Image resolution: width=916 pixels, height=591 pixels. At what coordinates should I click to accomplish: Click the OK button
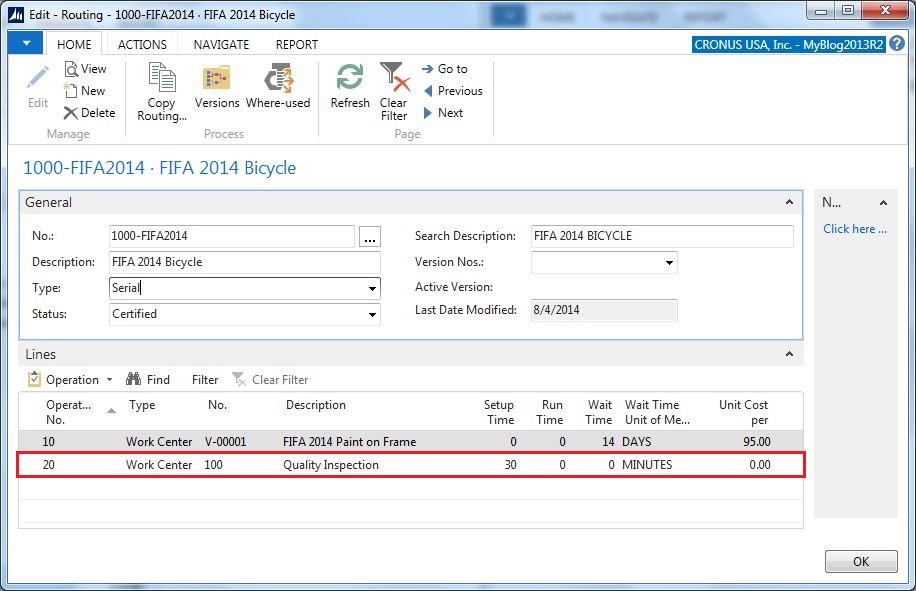861,561
